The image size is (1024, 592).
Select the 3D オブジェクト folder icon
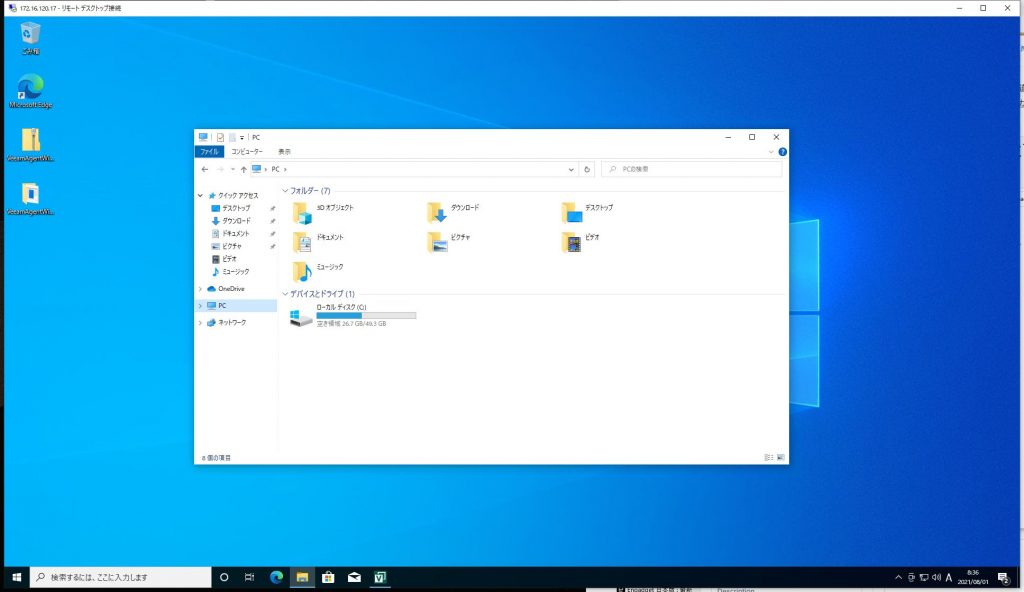coord(302,213)
